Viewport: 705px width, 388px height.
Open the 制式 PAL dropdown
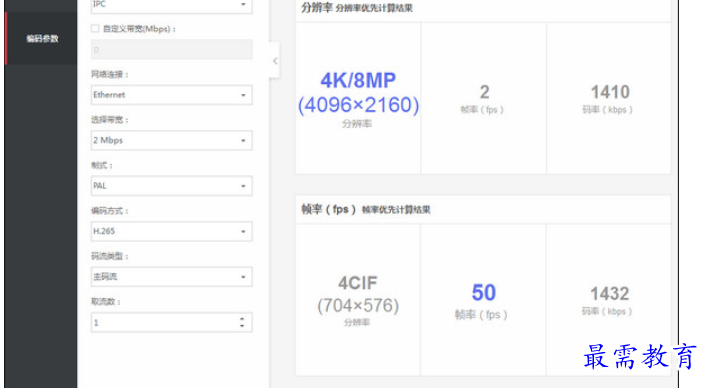pos(172,186)
